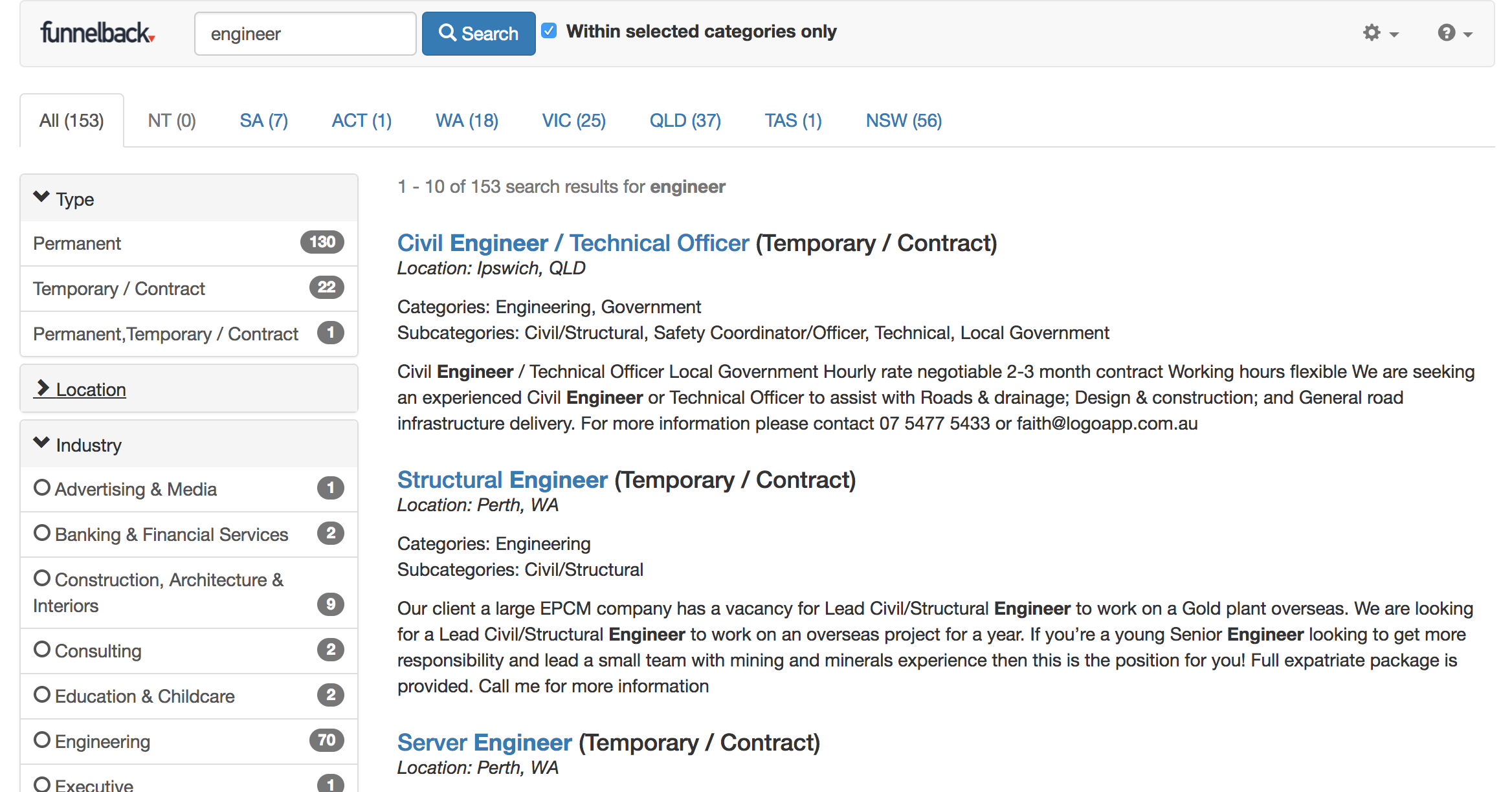Switch to the QLD (37) tab

685,120
